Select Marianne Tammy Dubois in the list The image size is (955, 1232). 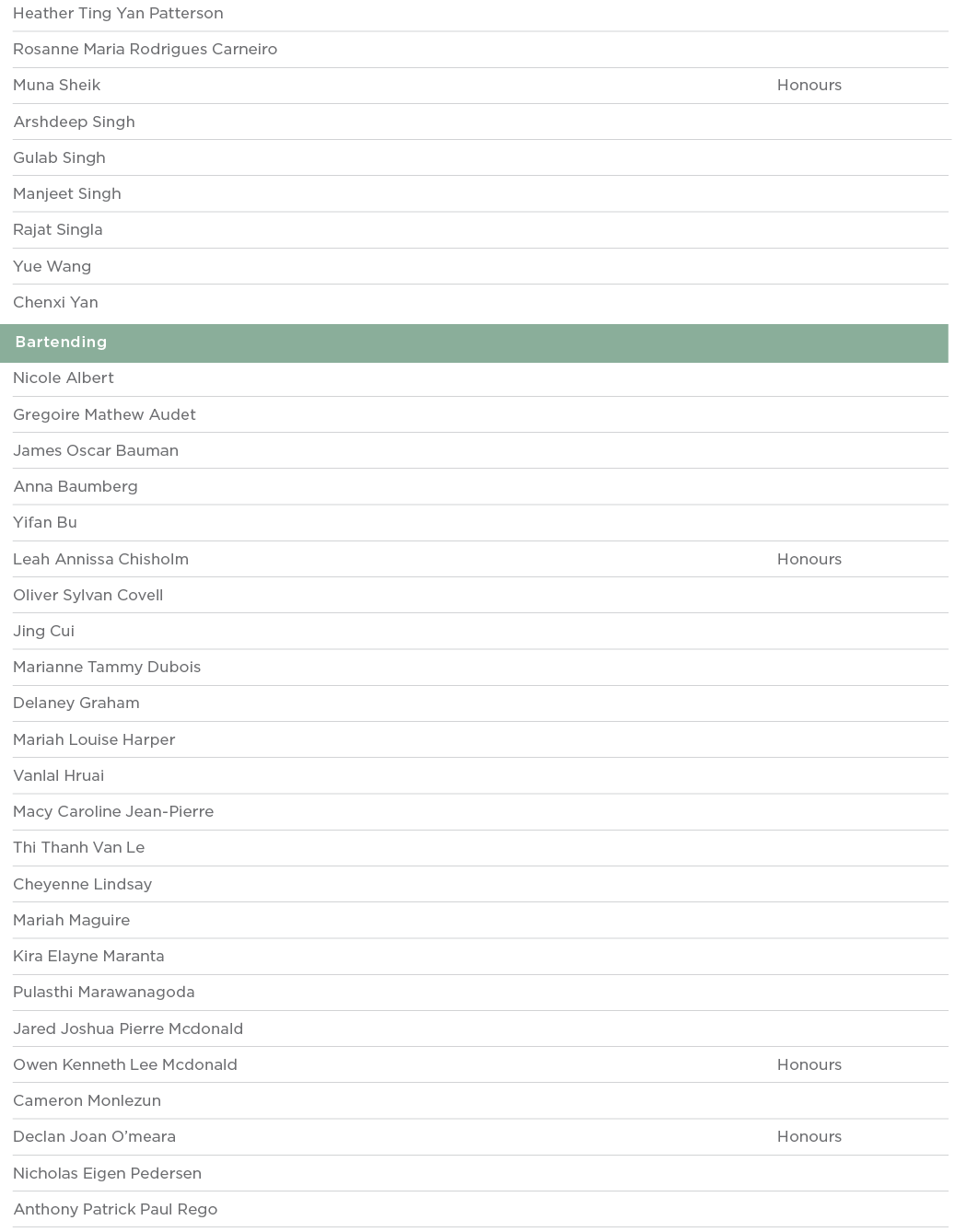[107, 668]
